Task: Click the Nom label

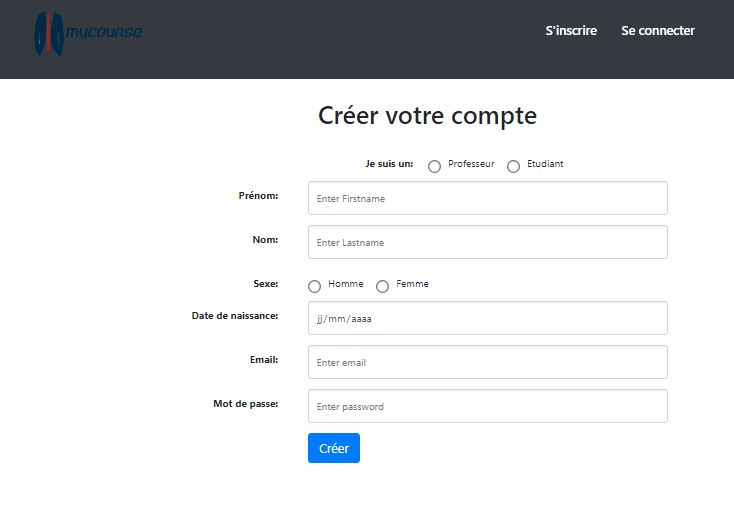Action: point(265,240)
